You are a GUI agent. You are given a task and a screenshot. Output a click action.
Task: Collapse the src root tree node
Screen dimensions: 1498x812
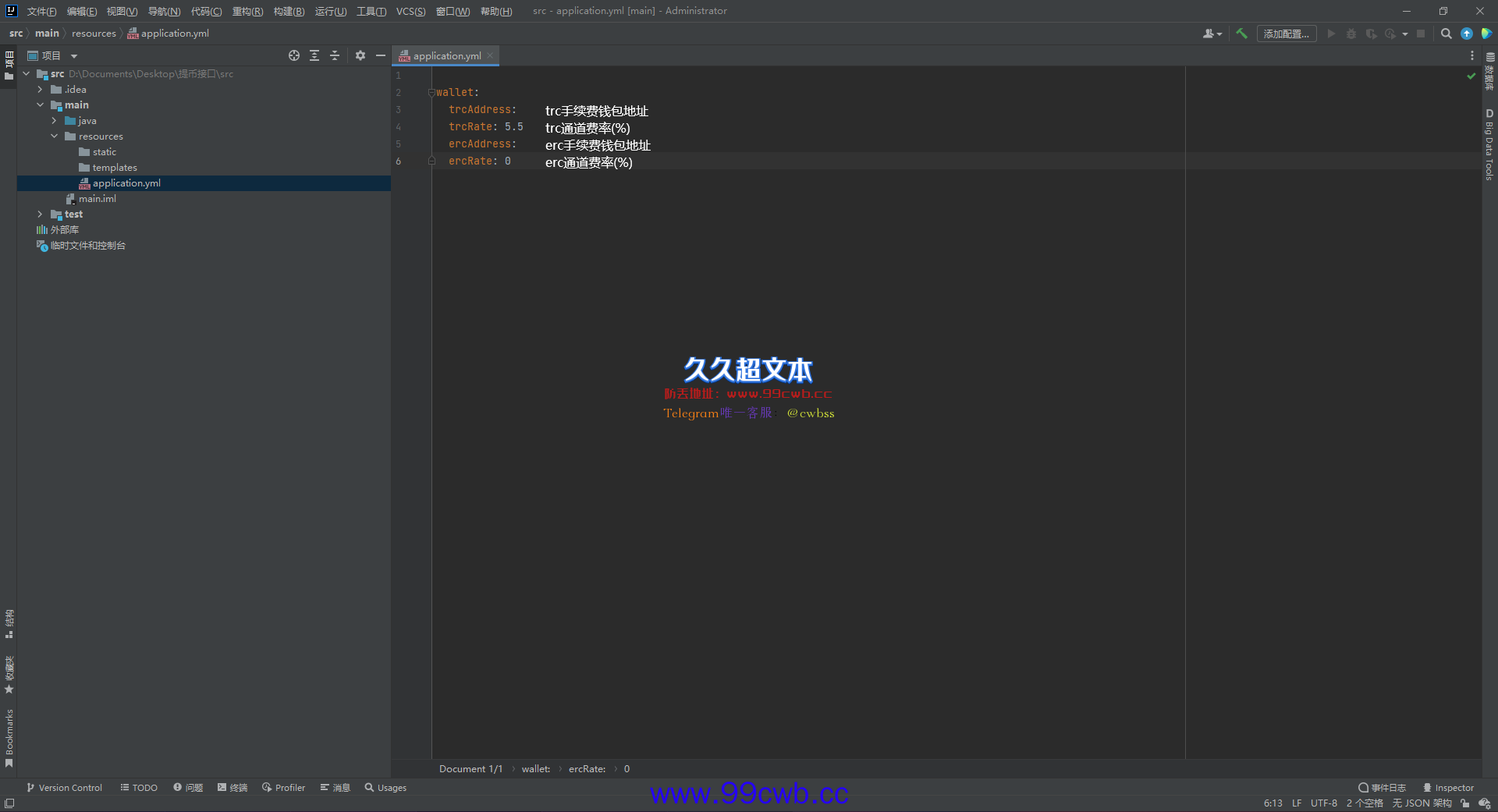[x=27, y=74]
